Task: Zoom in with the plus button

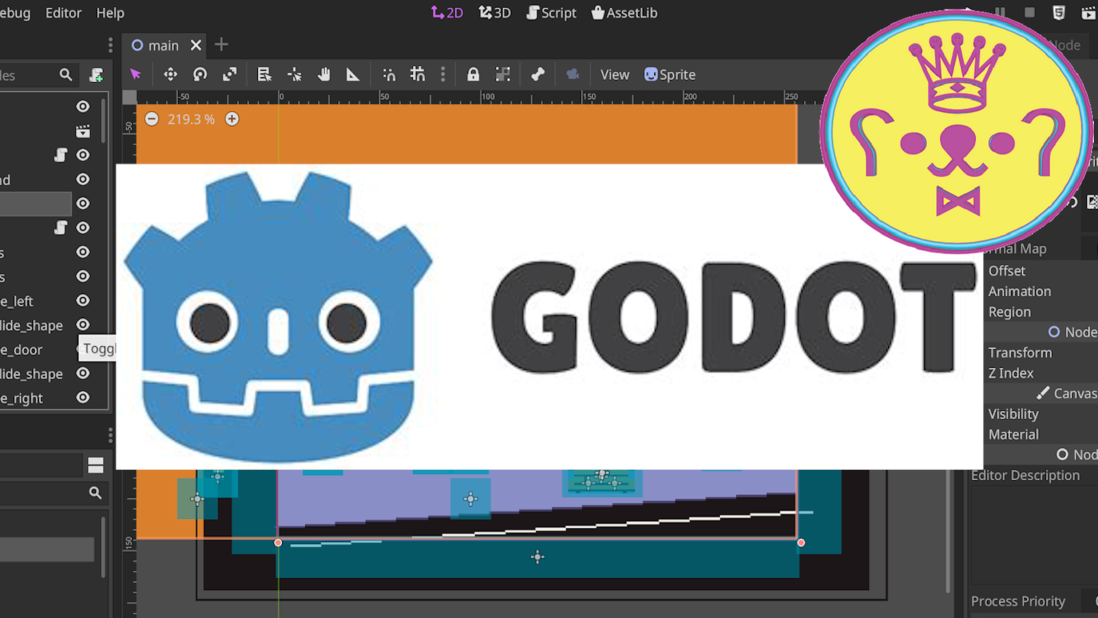Action: [x=232, y=119]
